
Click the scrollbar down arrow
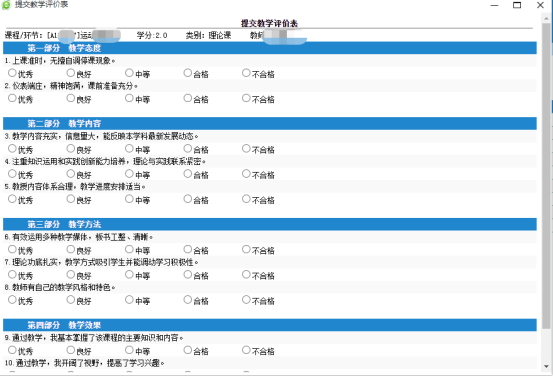coord(546,366)
